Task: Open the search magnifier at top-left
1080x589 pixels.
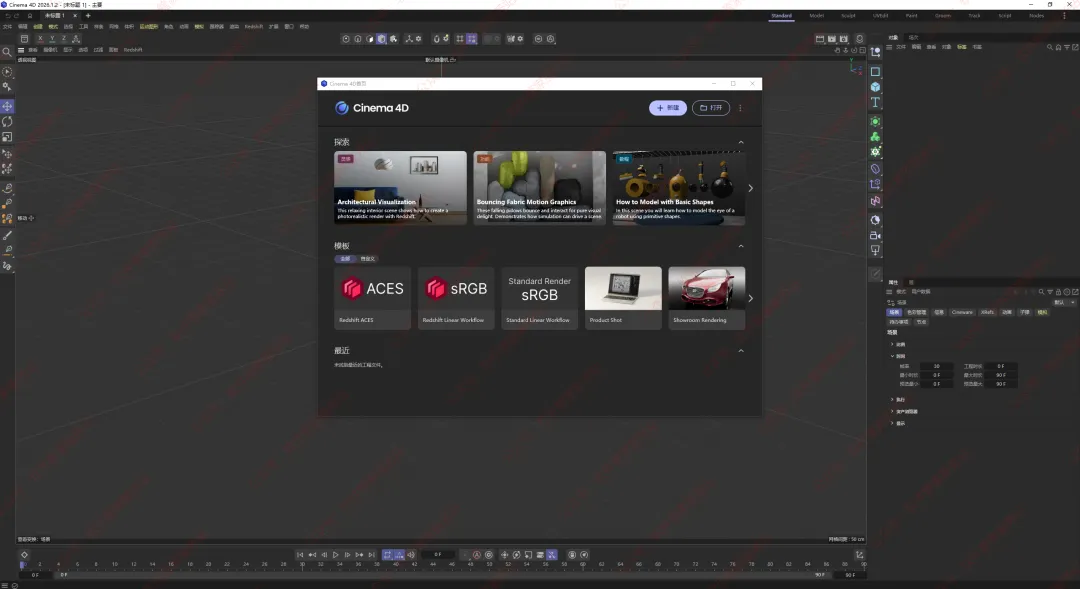Action: (7, 52)
